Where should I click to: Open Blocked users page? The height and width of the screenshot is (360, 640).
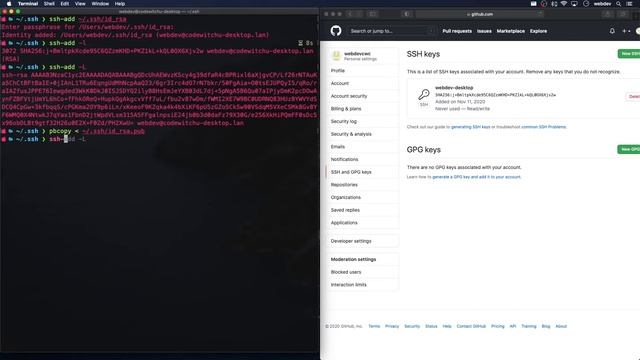pos(362,272)
